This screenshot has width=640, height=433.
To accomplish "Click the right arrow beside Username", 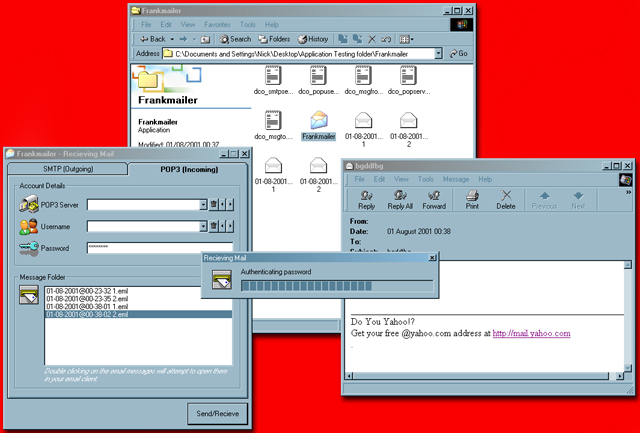I will coord(230,226).
